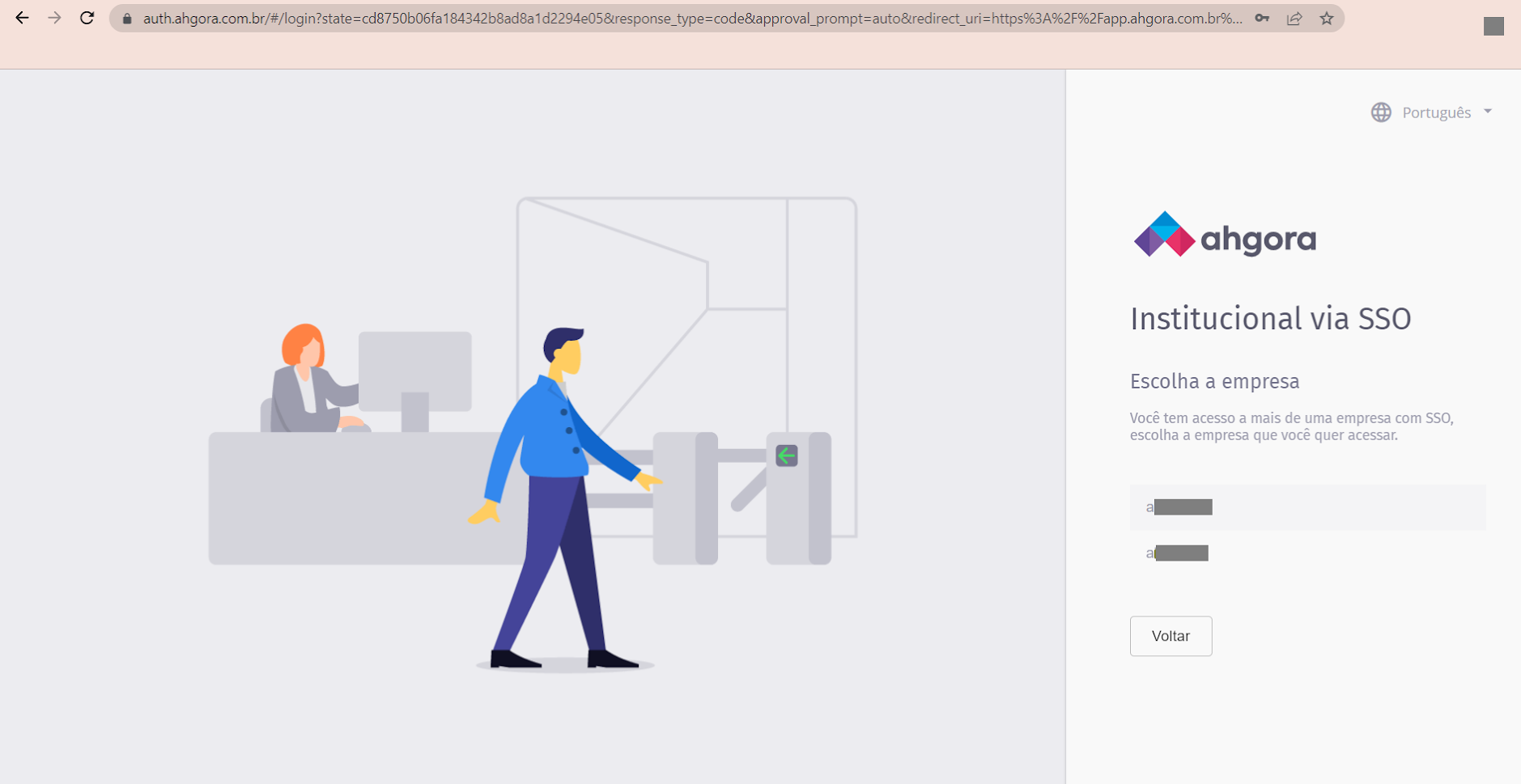Click the share page icon in address bar
This screenshot has height=784, width=1521.
[x=1294, y=18]
